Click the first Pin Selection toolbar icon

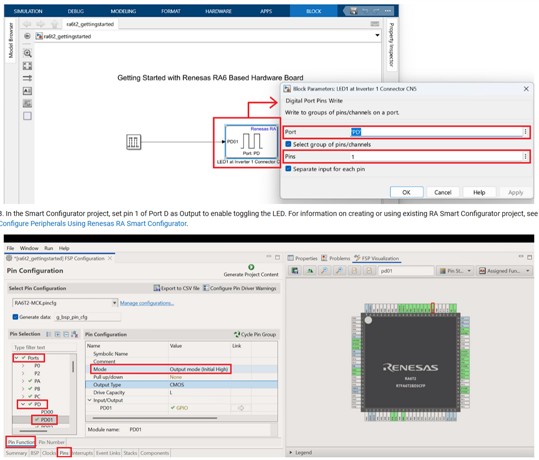[x=48, y=334]
